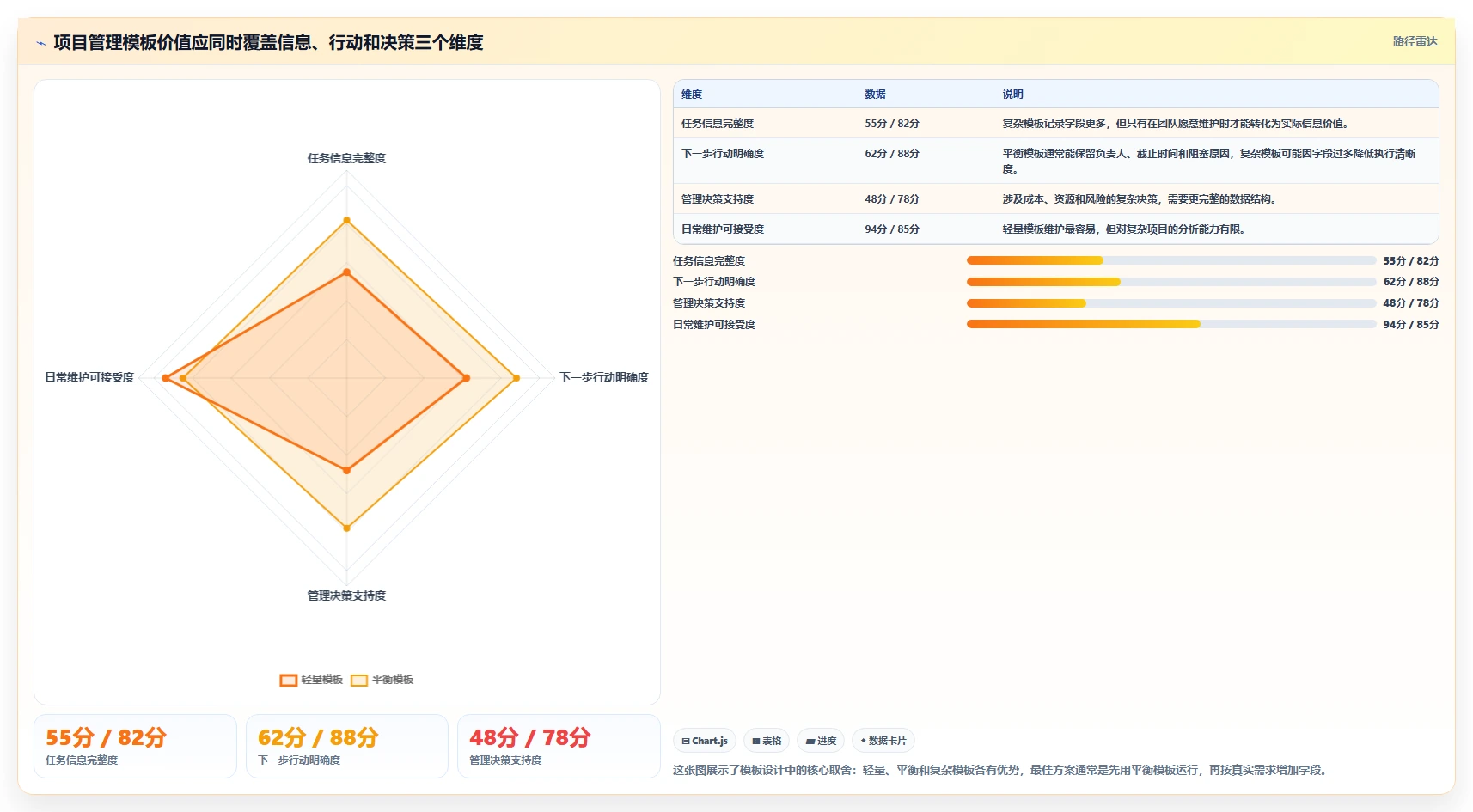1473x812 pixels.
Task: Click the description starting with 涉及成本、资源和风险
Action: point(1140,199)
